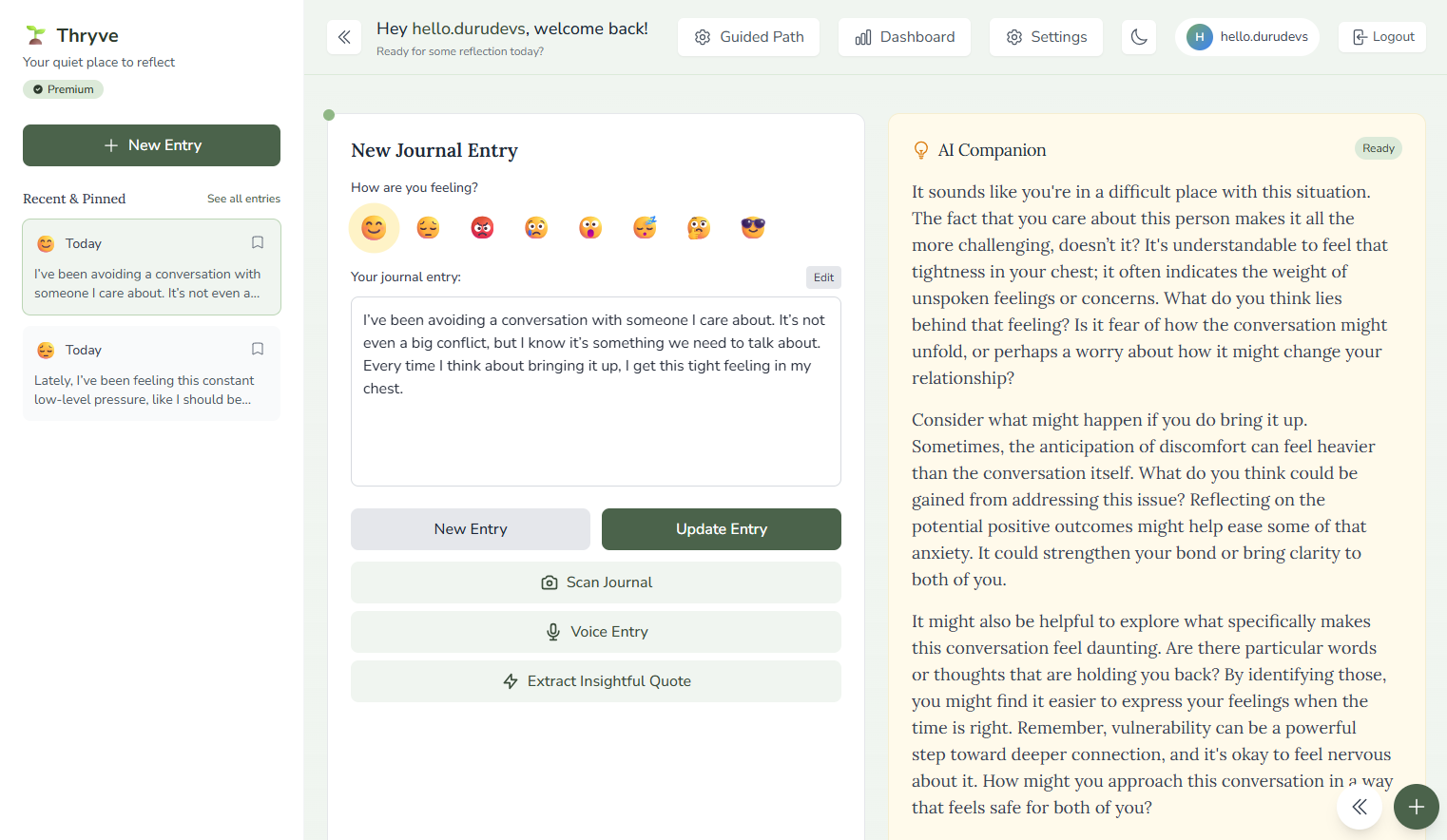Image resolution: width=1447 pixels, height=840 pixels.
Task: Toggle dark mode with moon icon
Action: 1139,37
